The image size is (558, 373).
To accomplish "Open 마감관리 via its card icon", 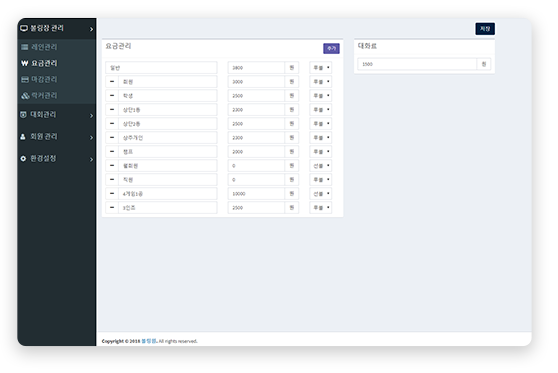I will coord(25,79).
